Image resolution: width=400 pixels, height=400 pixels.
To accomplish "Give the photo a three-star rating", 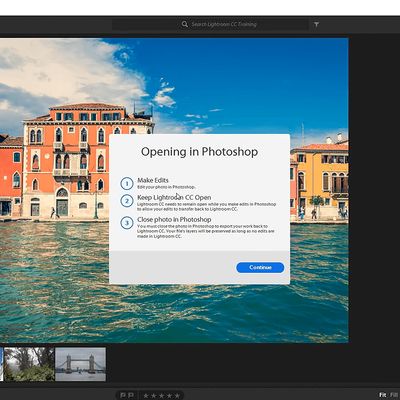I will coord(162,396).
